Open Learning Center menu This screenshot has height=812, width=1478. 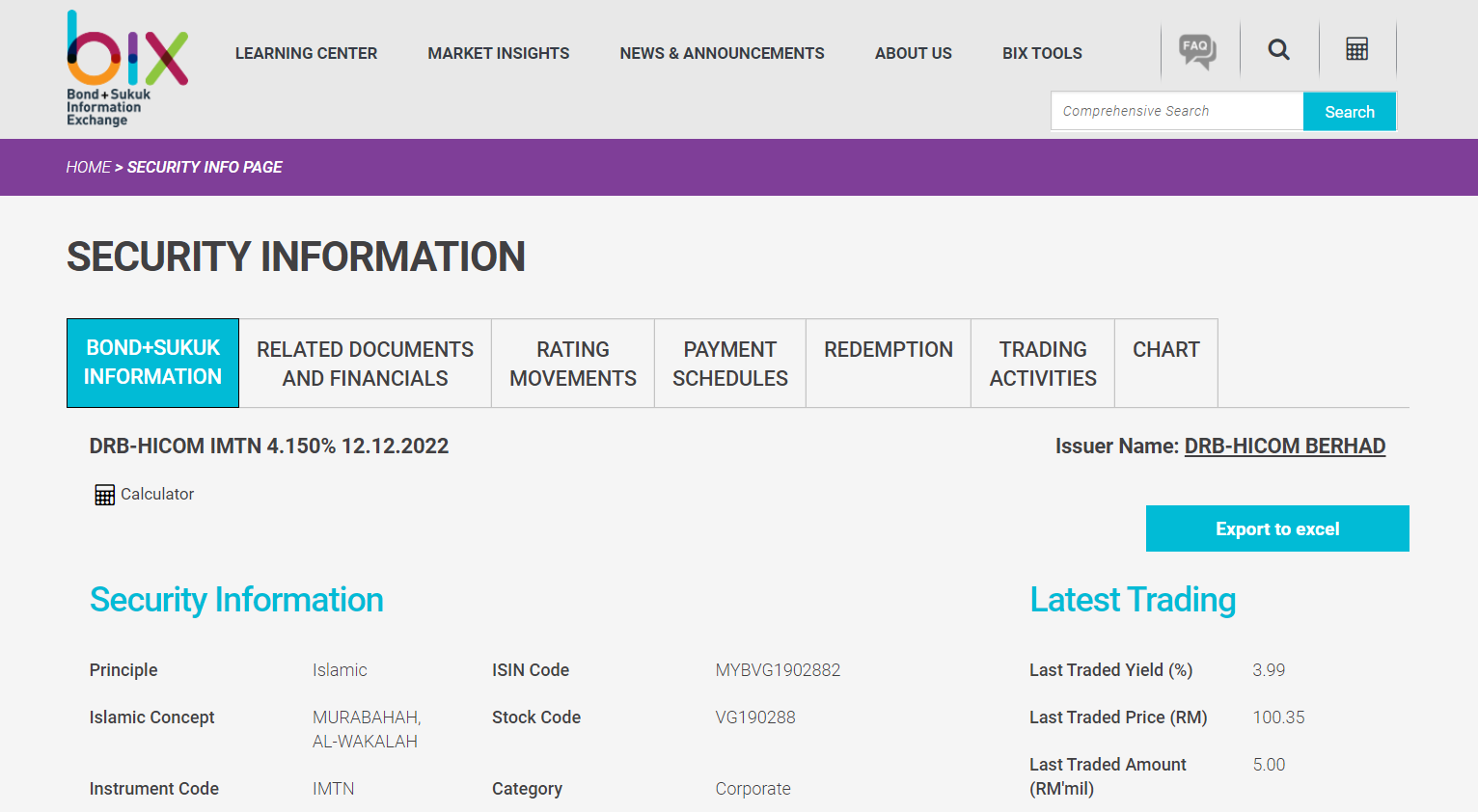click(x=306, y=53)
